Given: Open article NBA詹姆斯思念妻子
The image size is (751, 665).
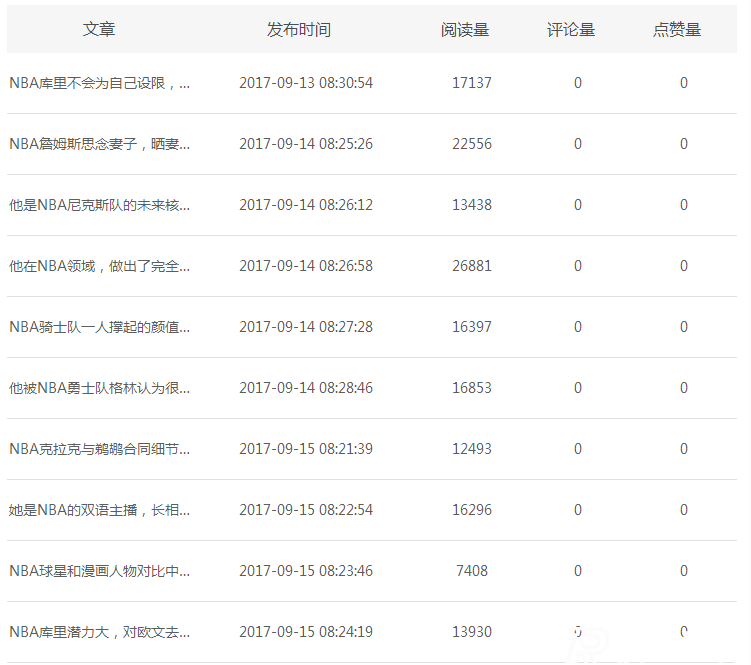Looking at the screenshot, I should [99, 144].
